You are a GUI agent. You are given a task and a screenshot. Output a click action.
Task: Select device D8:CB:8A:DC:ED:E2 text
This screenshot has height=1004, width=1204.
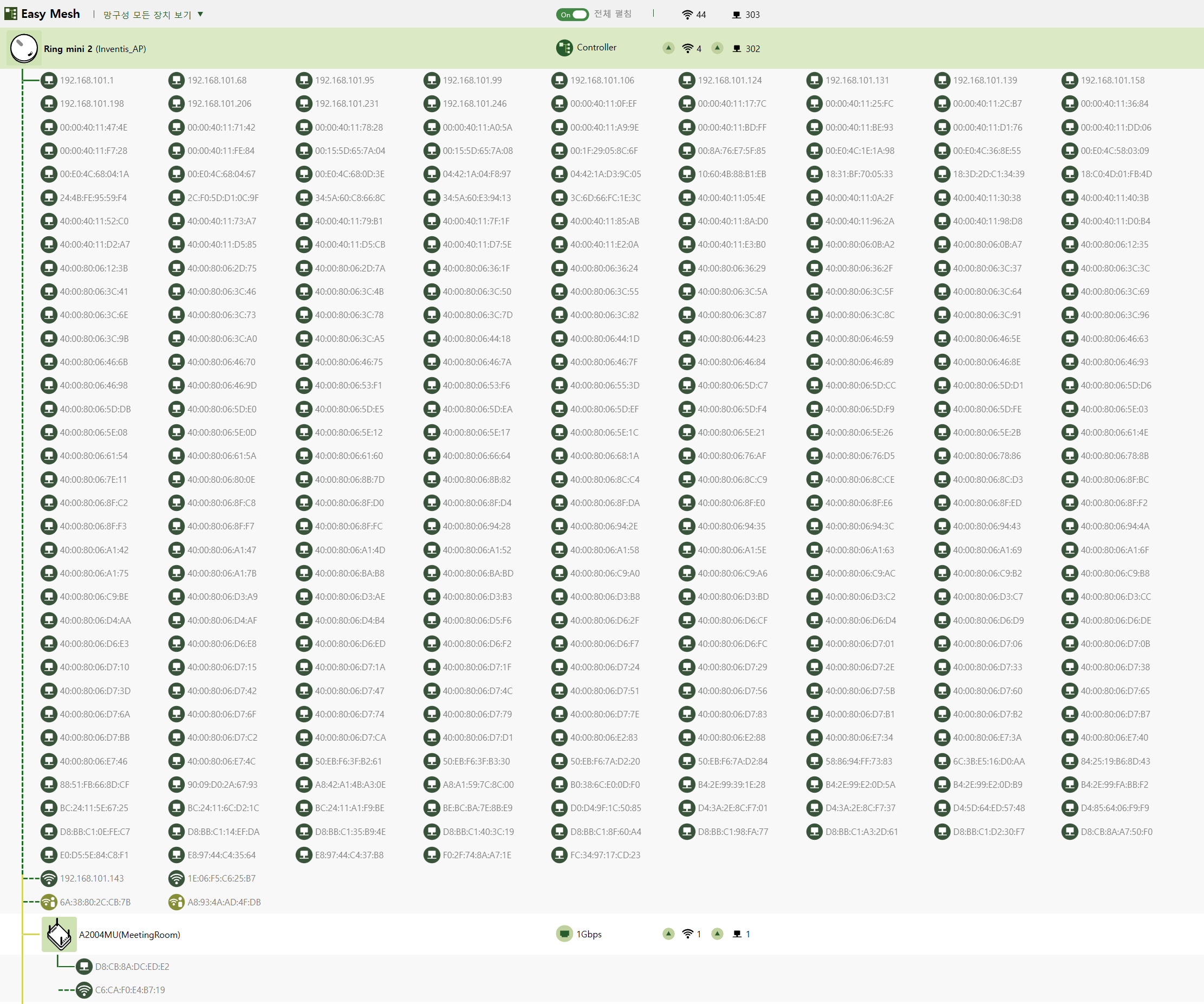[133, 967]
